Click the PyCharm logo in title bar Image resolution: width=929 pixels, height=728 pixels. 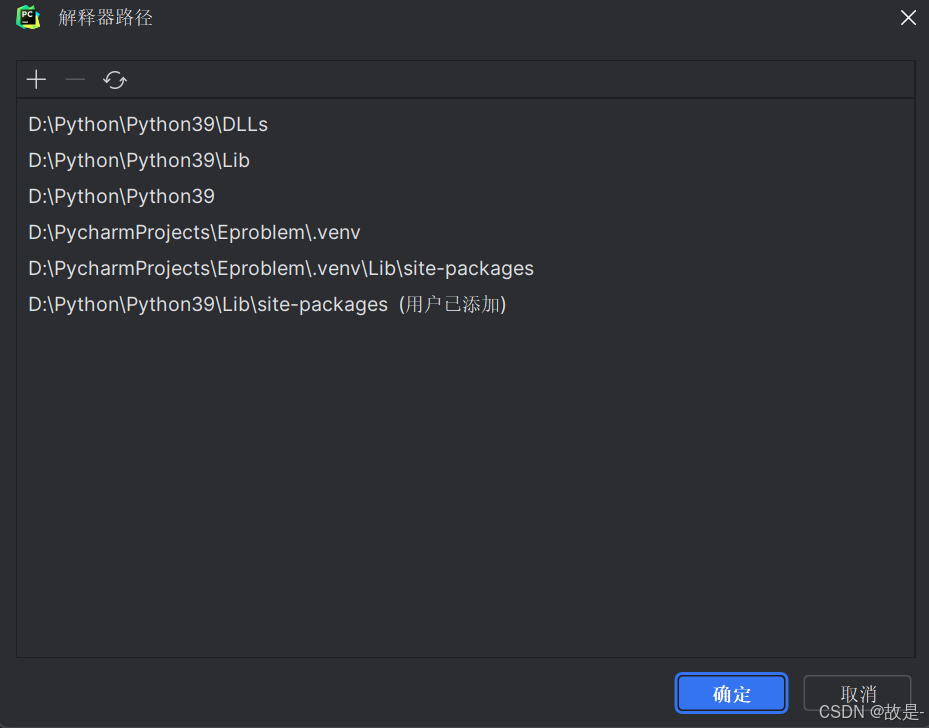coord(27,17)
